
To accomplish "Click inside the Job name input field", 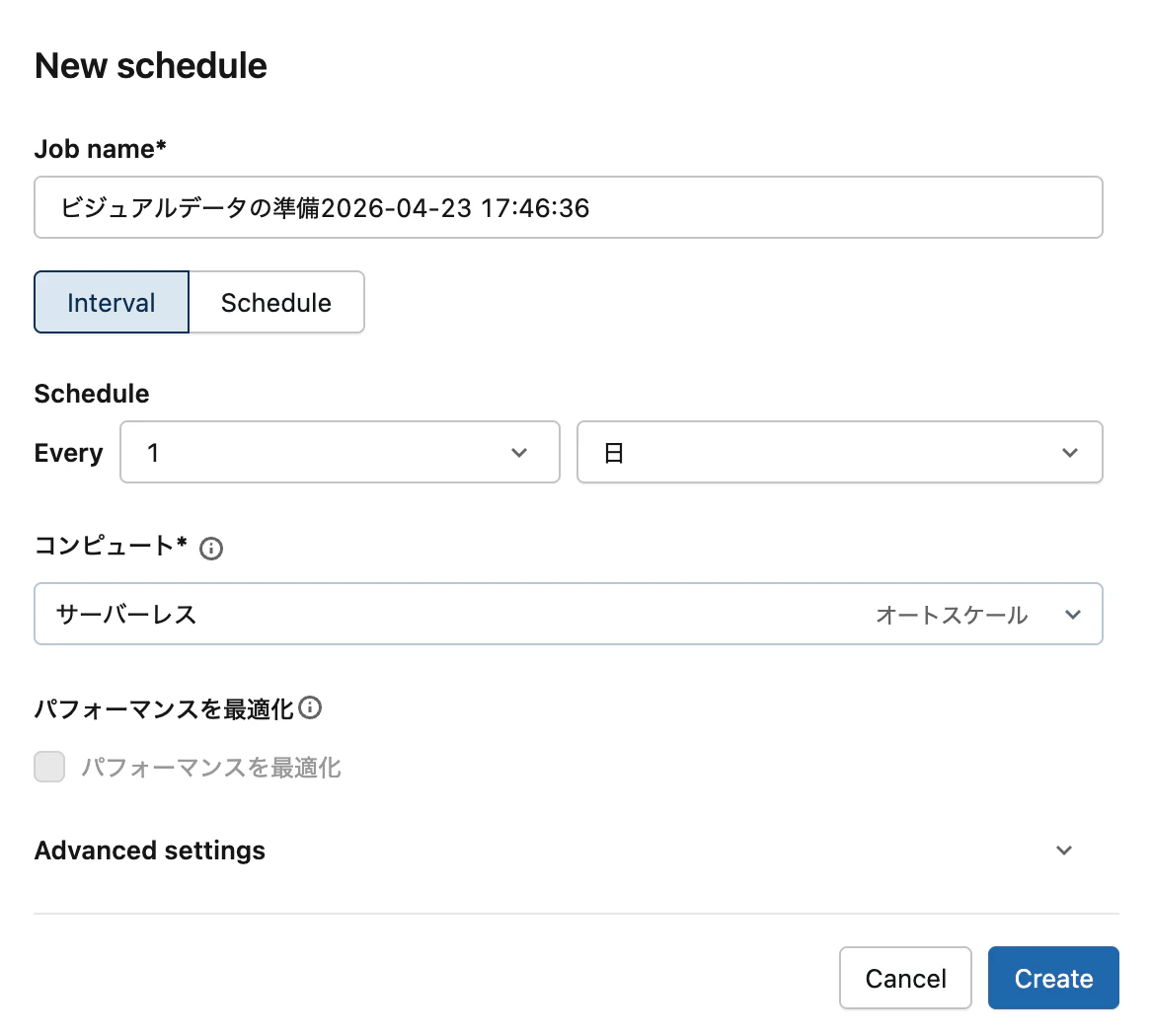I will [568, 207].
